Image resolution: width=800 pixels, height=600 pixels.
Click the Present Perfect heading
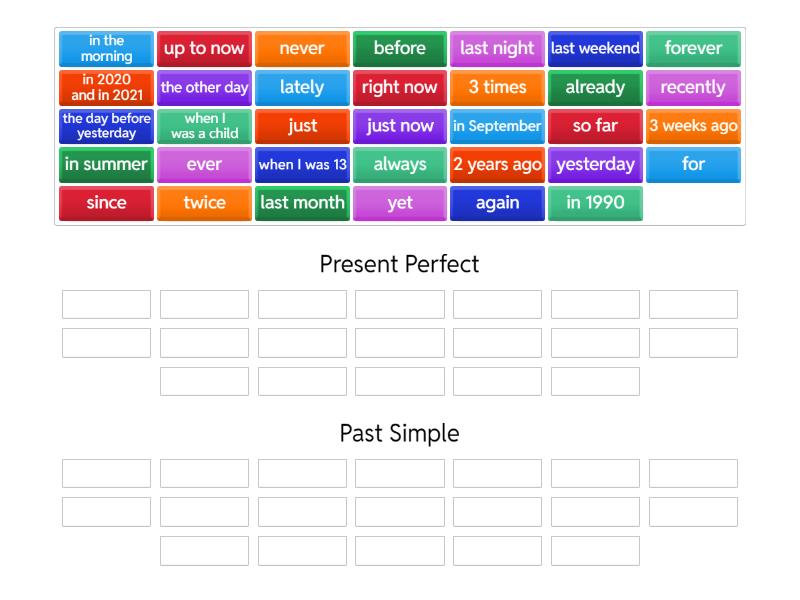point(399,265)
